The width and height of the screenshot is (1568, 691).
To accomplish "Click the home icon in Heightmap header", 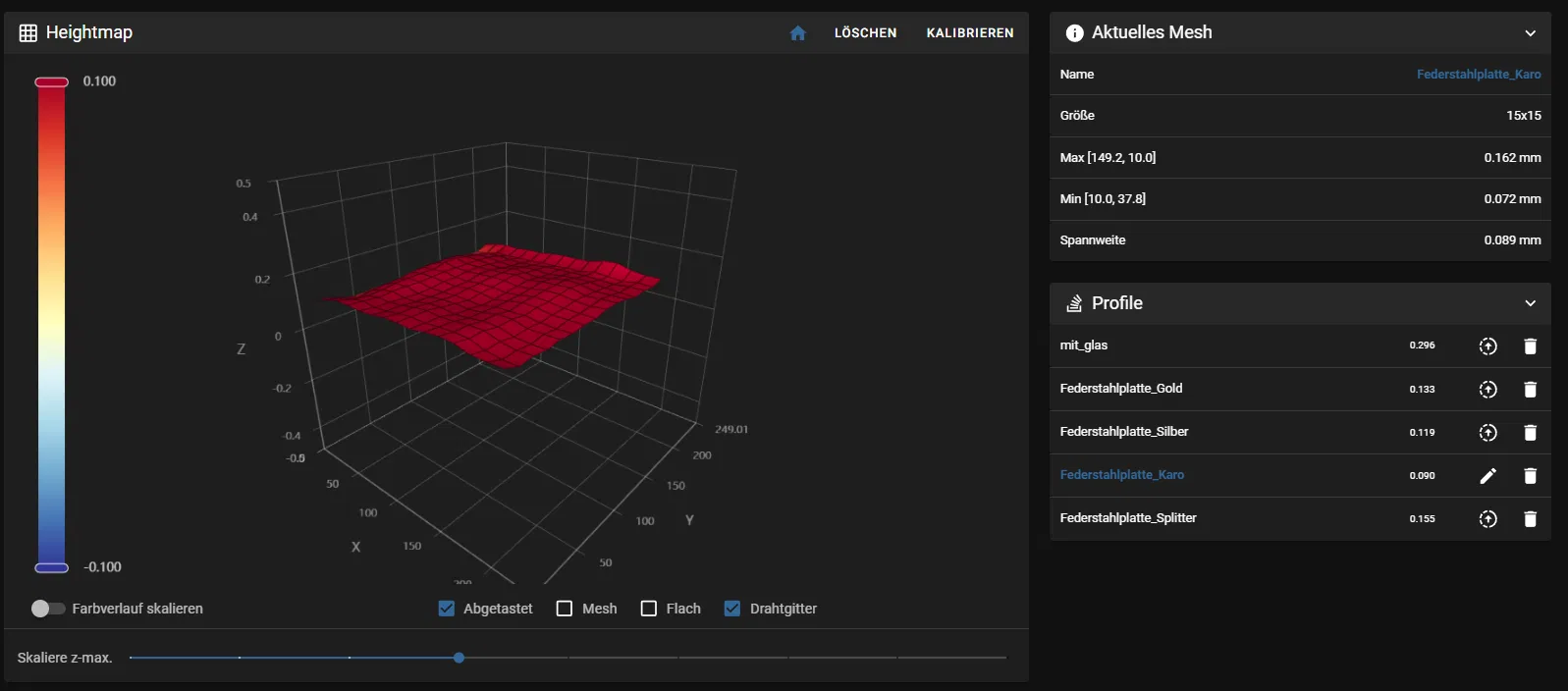I will click(797, 33).
